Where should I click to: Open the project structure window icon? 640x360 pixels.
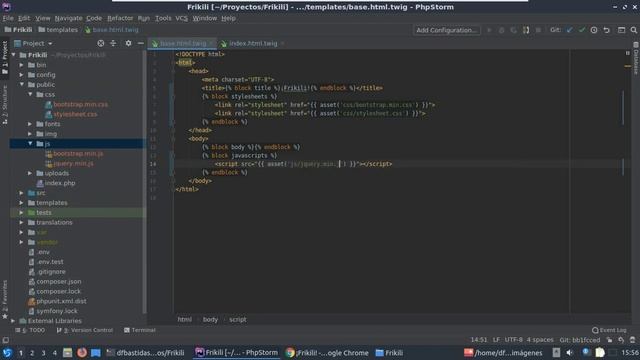(621, 30)
